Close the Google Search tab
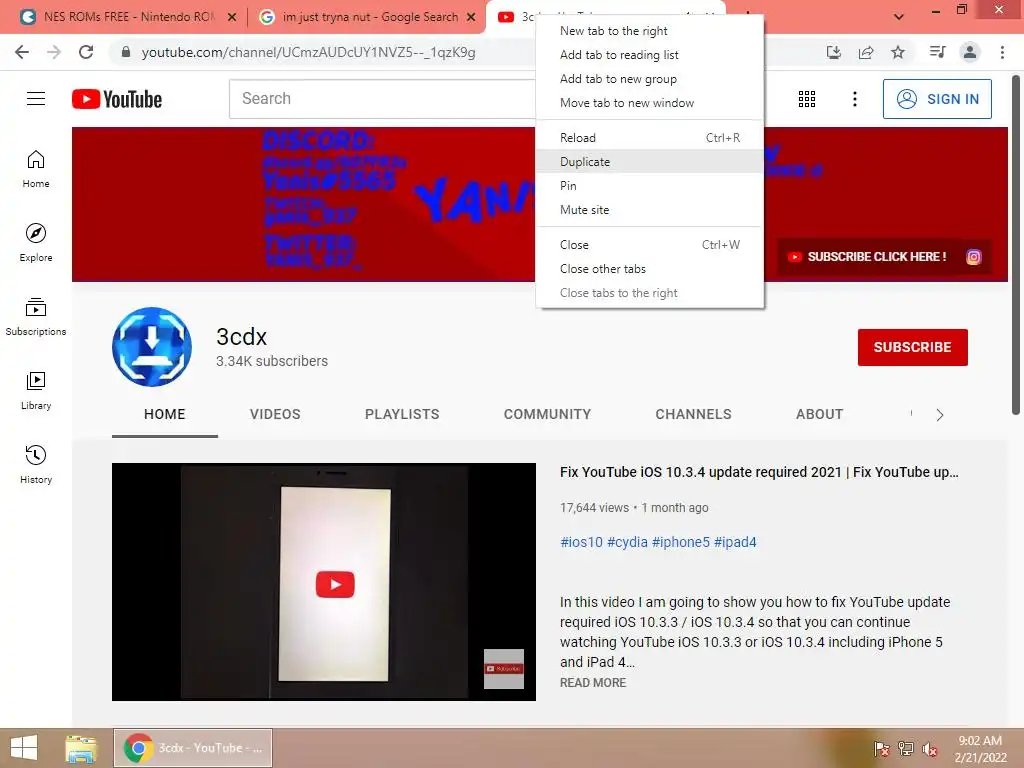The width and height of the screenshot is (1024, 768). [471, 17]
